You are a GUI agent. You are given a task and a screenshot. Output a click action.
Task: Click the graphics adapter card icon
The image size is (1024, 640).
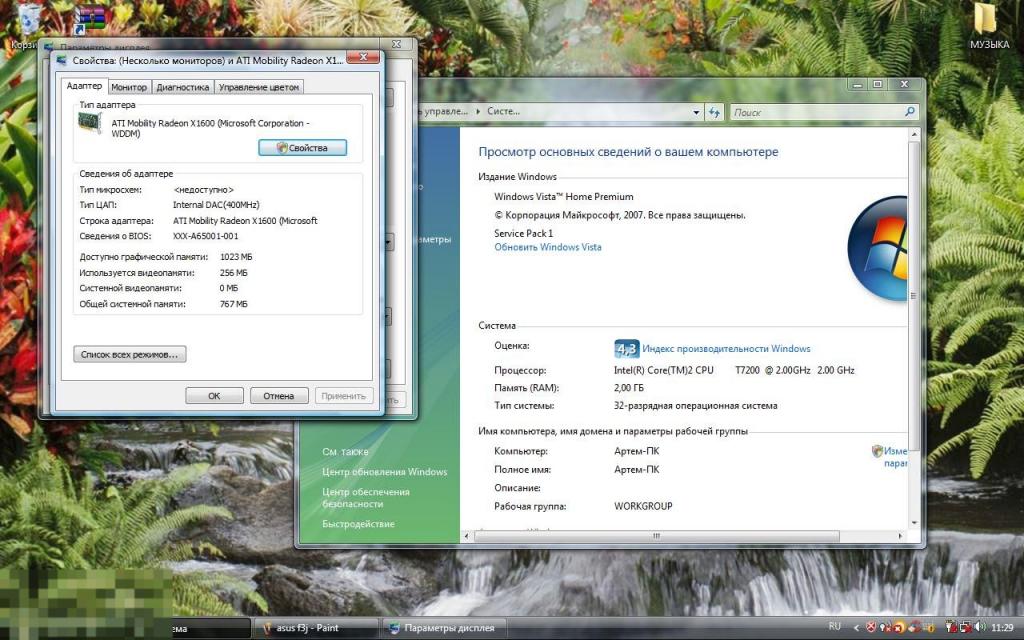[90, 123]
